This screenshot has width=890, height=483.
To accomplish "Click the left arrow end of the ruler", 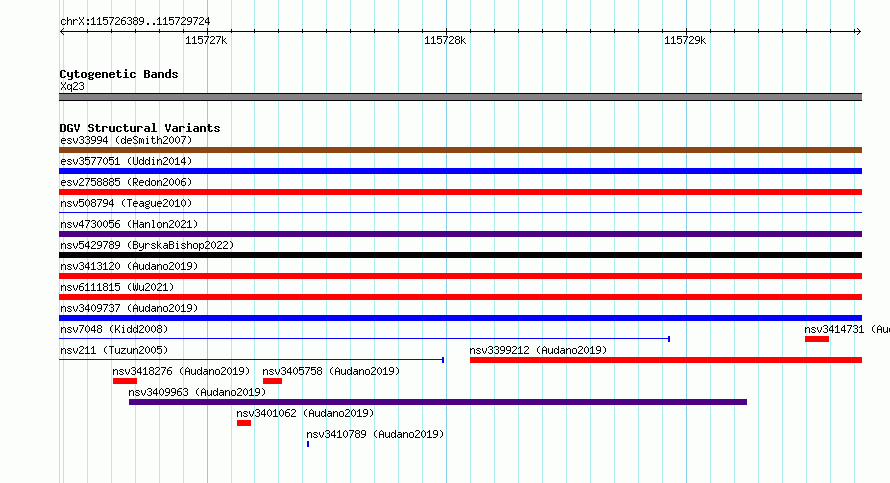I will tap(62, 31).
